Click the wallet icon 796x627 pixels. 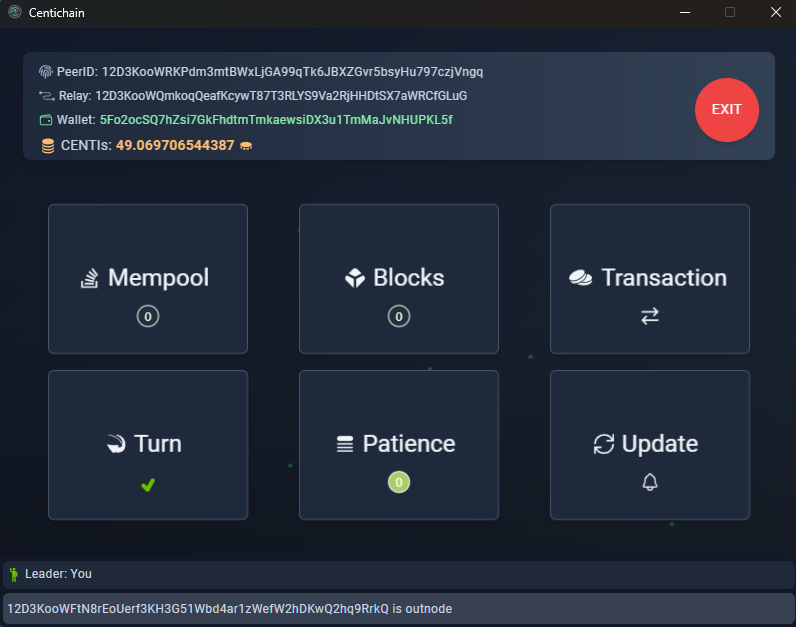pos(46,120)
